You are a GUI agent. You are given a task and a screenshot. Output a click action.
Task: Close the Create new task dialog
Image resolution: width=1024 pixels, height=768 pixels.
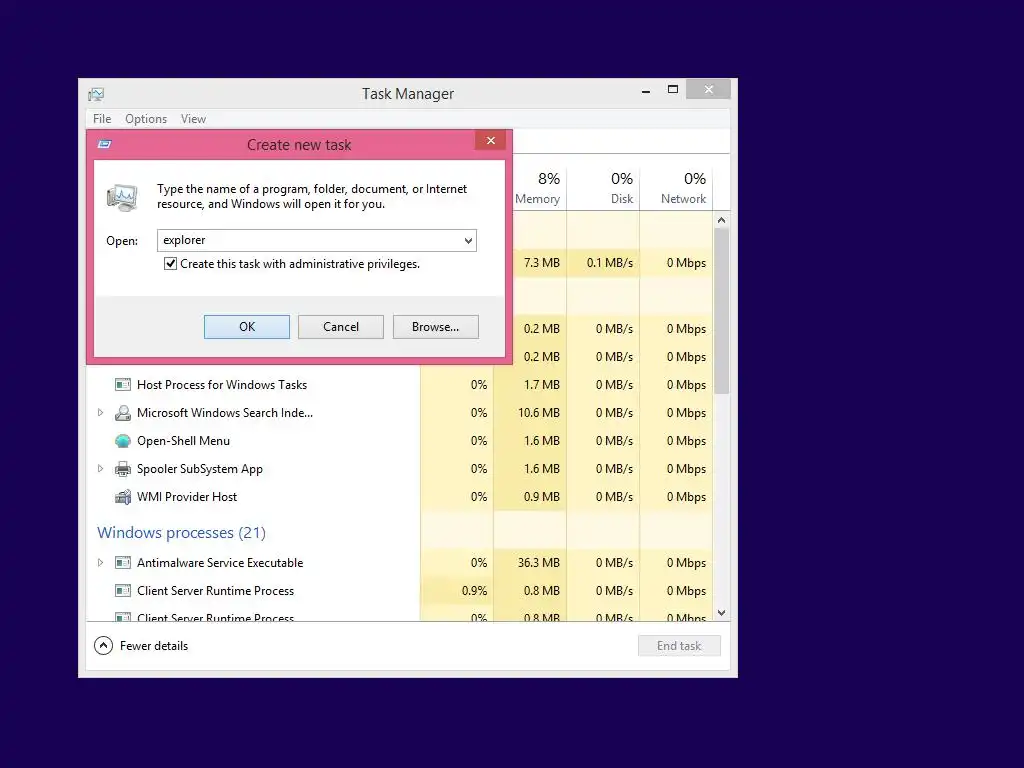(491, 140)
